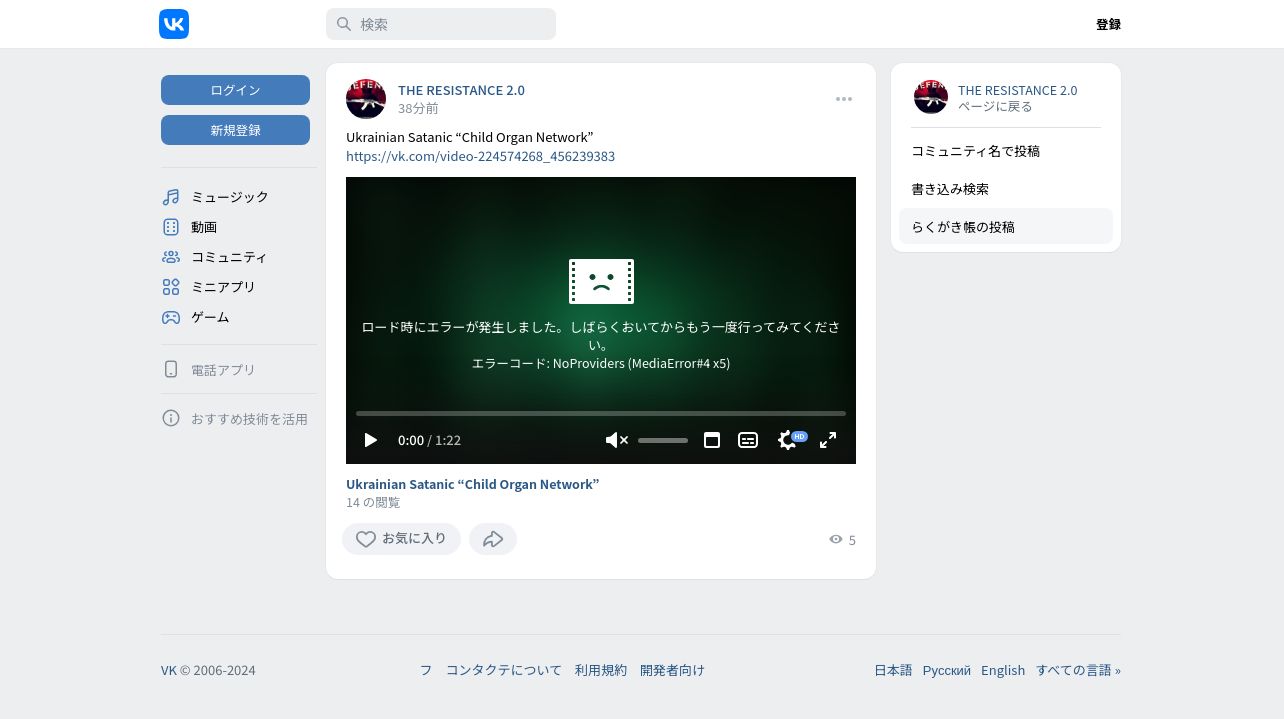Switch video to fullscreen
The image size is (1284, 719).
click(x=828, y=440)
